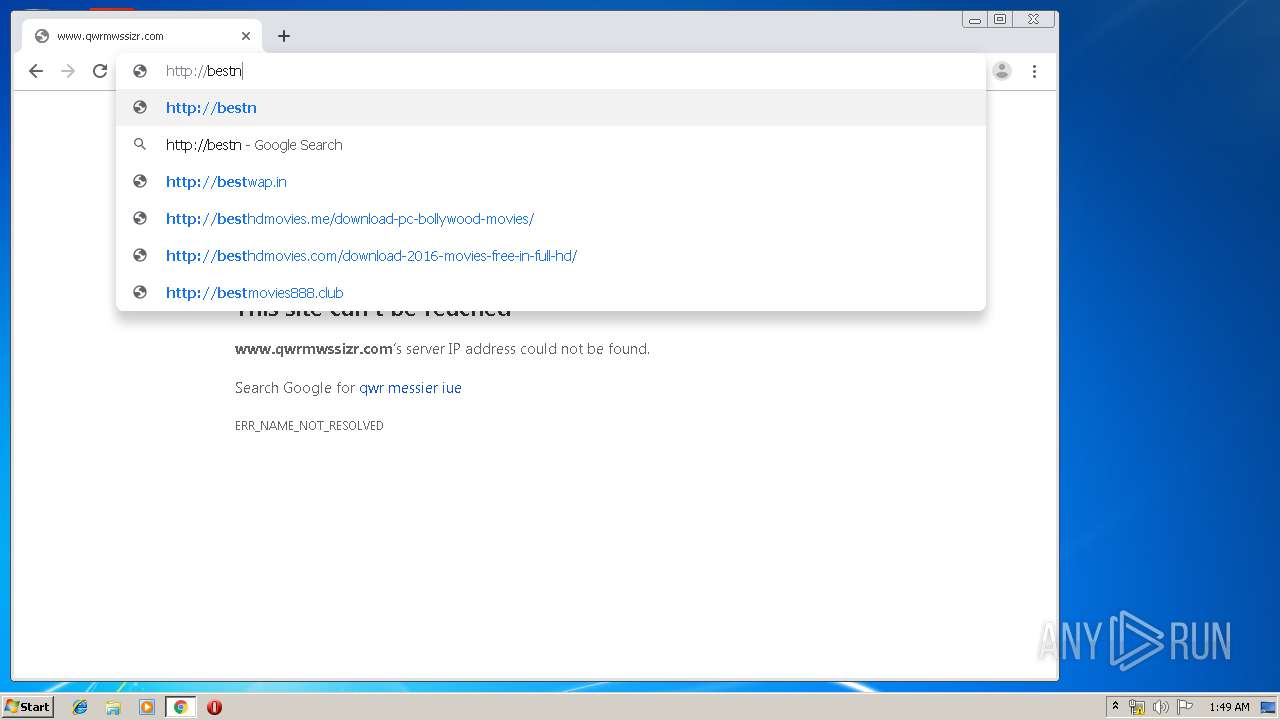1280x720 pixels.
Task: Open Action Center flag icon
Action: [x=1184, y=707]
